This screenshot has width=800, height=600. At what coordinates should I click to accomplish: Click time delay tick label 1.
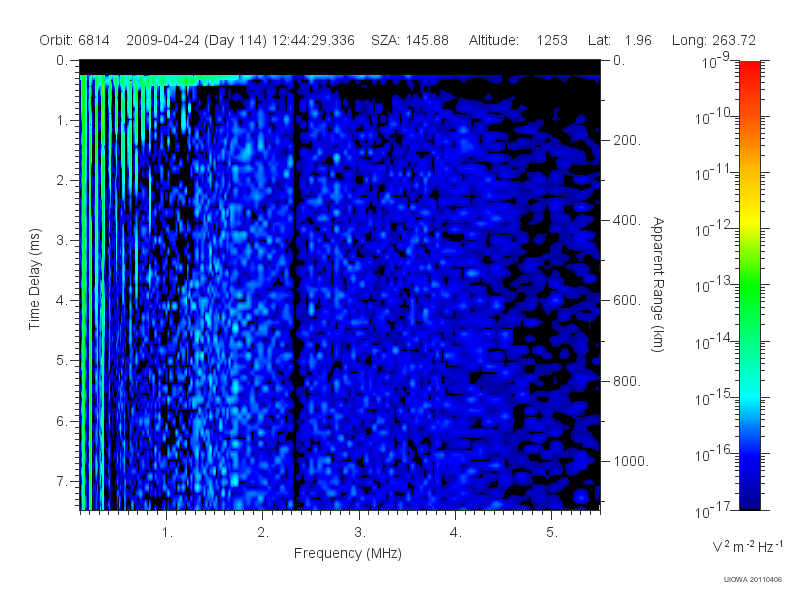pyautogui.click(x=62, y=121)
